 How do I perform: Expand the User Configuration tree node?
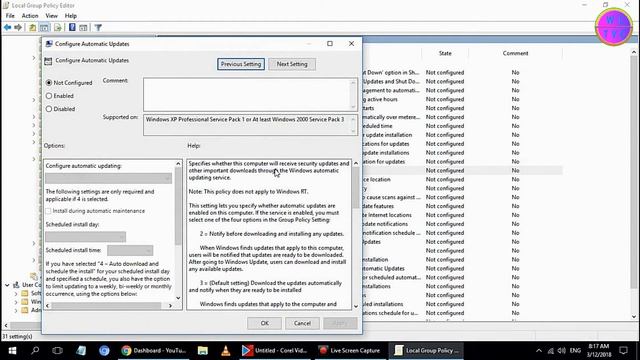7,285
